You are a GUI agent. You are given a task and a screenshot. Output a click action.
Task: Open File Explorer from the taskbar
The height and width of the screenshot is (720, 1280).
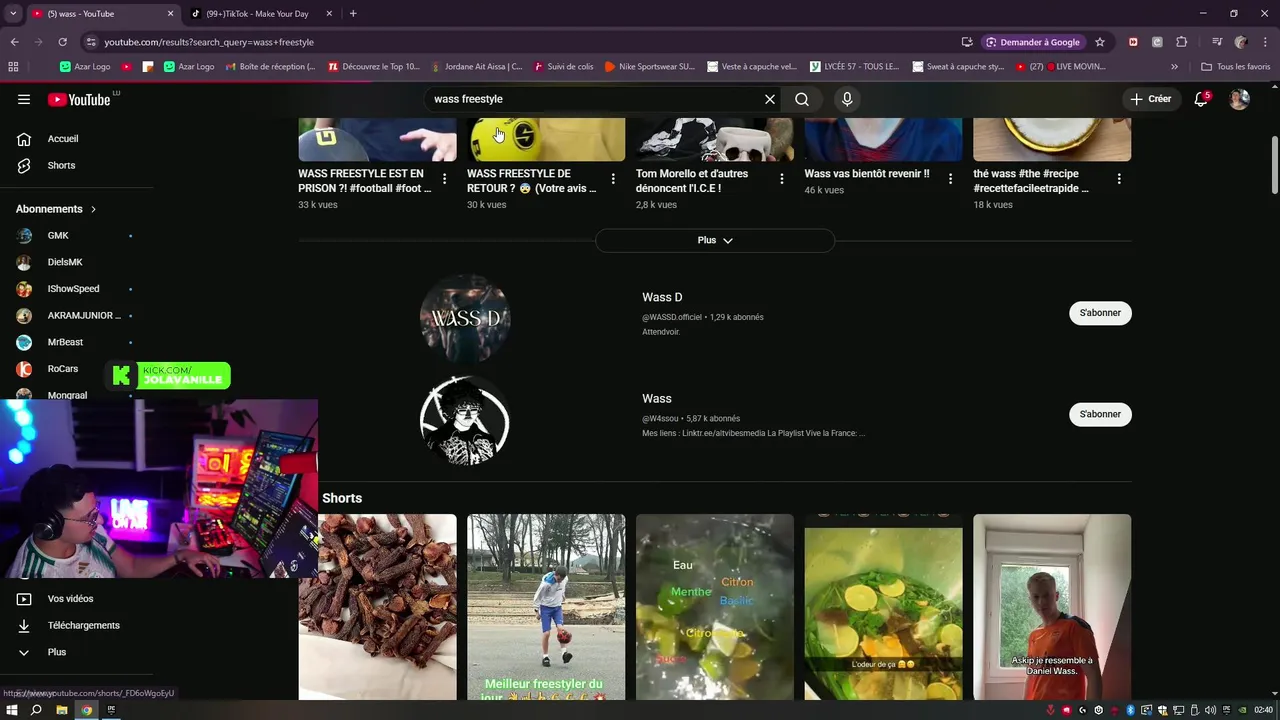click(61, 710)
